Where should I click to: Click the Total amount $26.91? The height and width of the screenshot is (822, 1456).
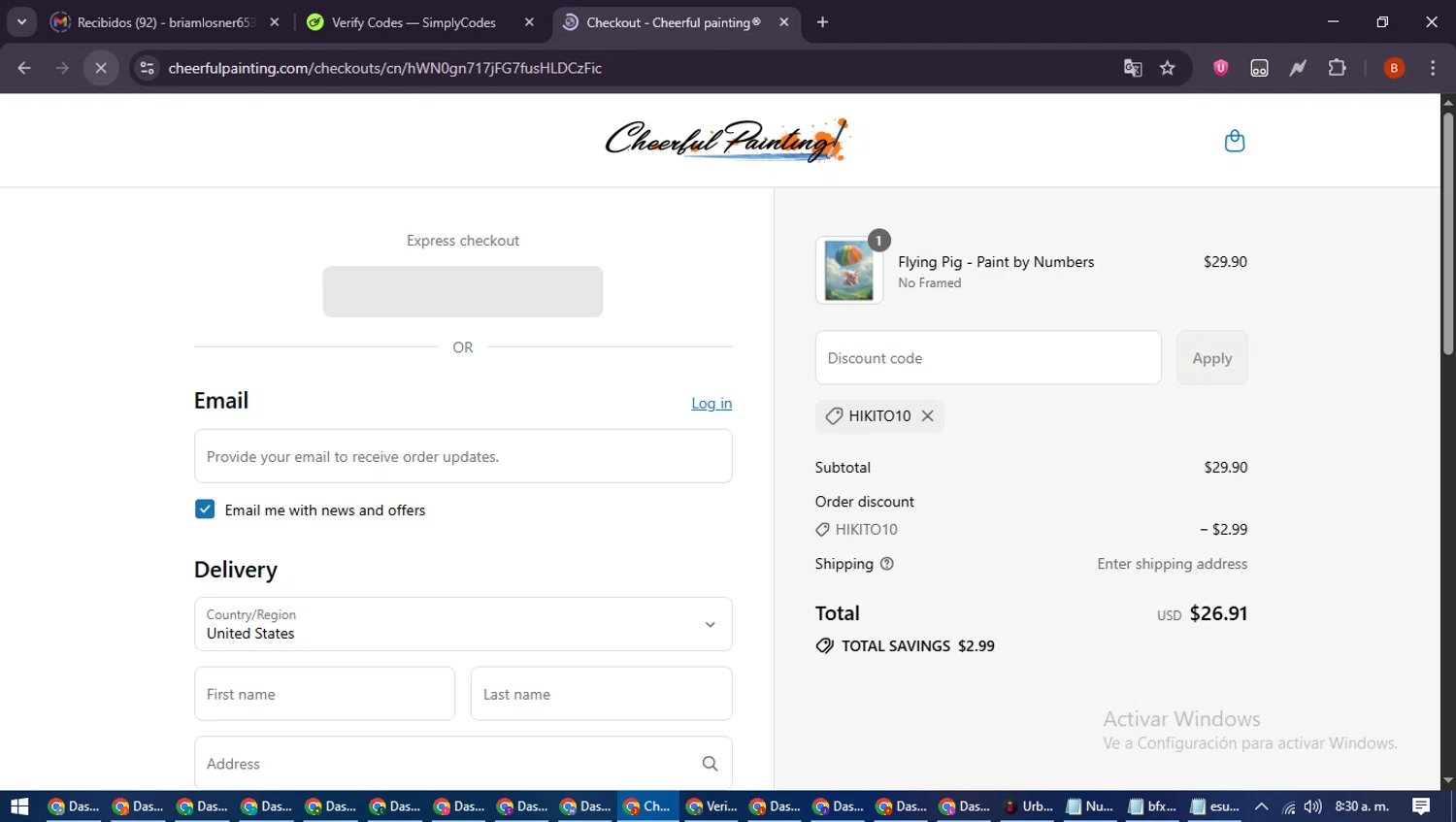(1218, 613)
